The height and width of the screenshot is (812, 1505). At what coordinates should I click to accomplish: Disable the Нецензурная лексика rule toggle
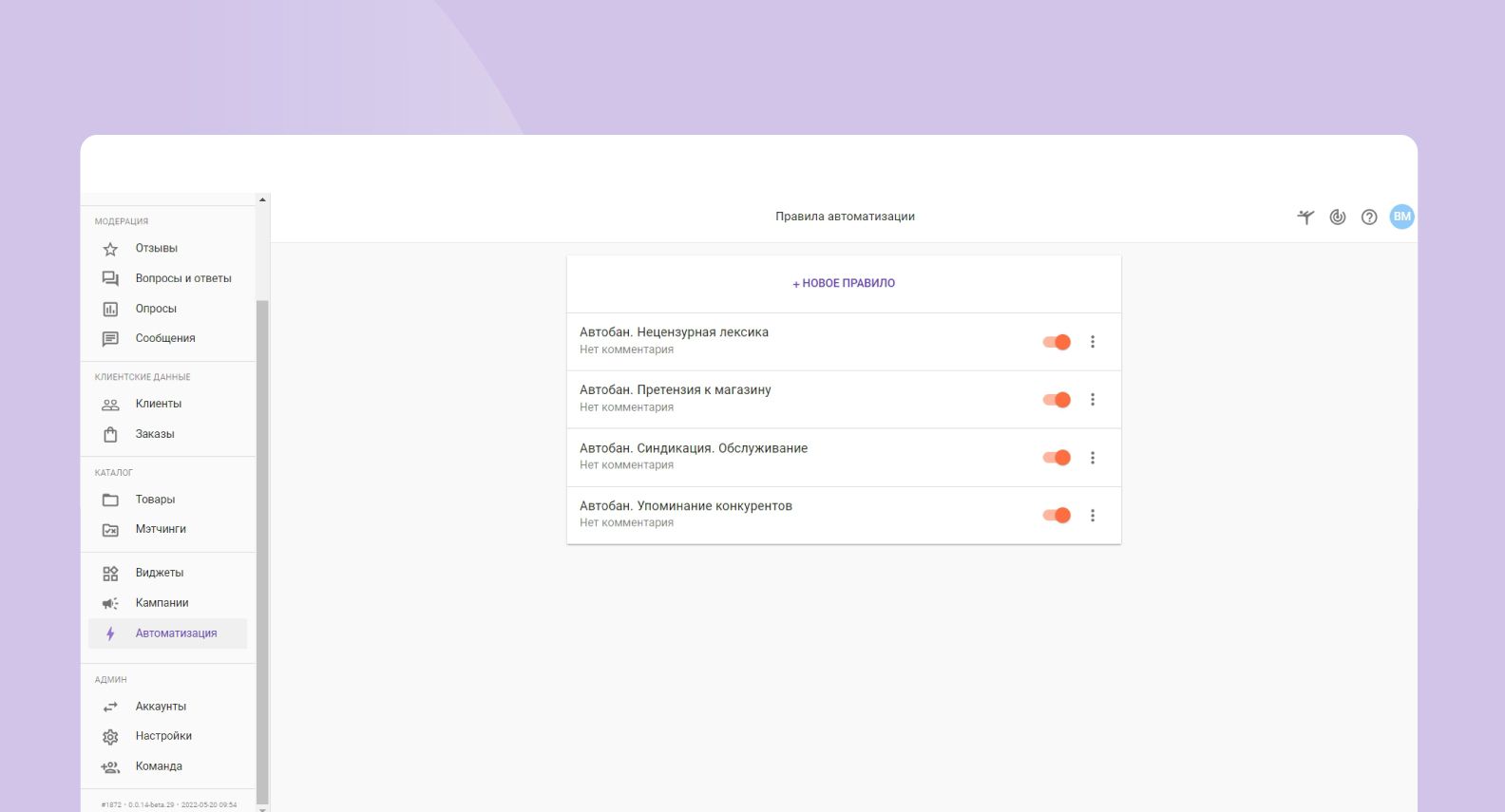[x=1057, y=342]
